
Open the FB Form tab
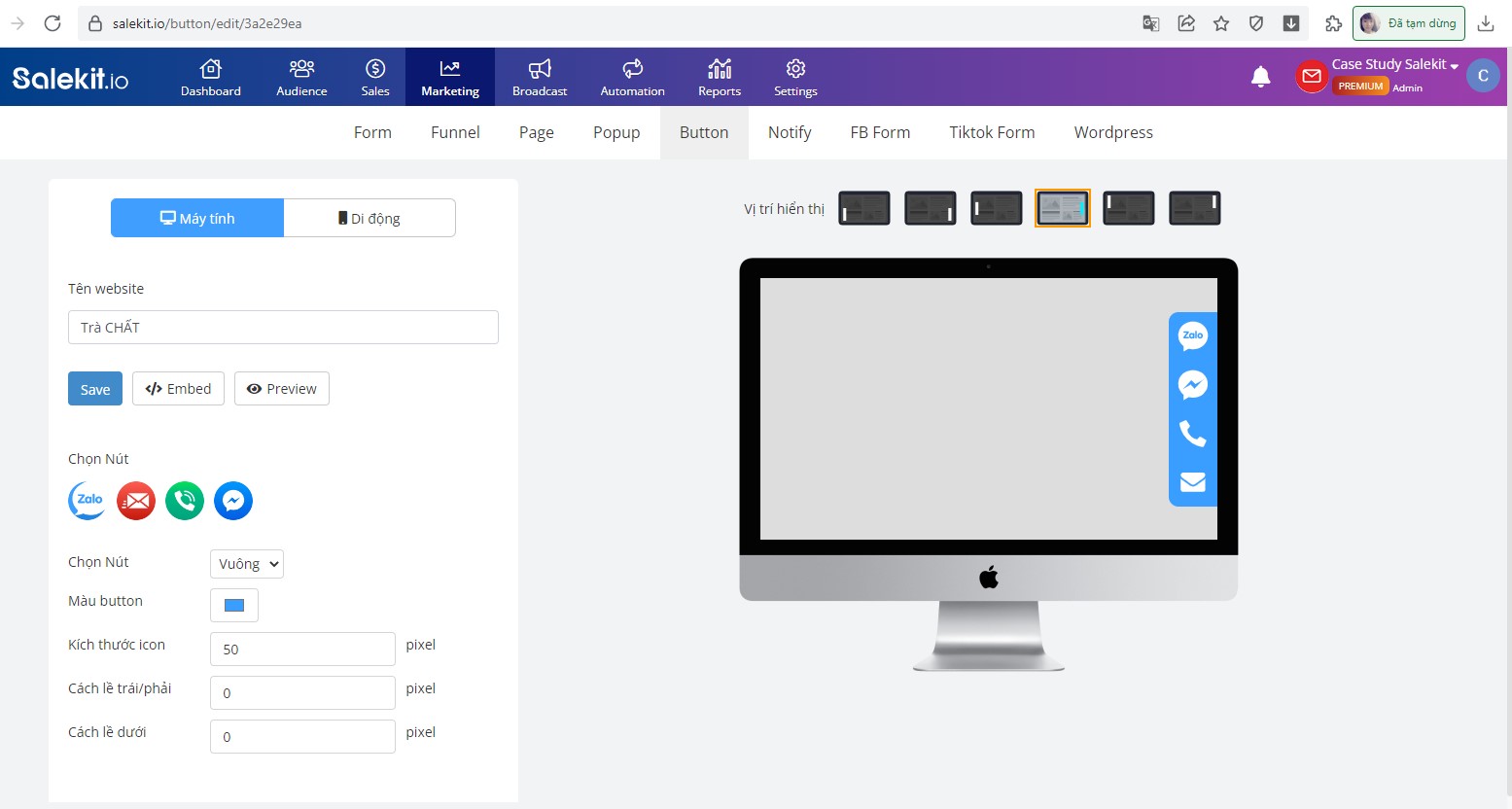pyautogui.click(x=880, y=132)
